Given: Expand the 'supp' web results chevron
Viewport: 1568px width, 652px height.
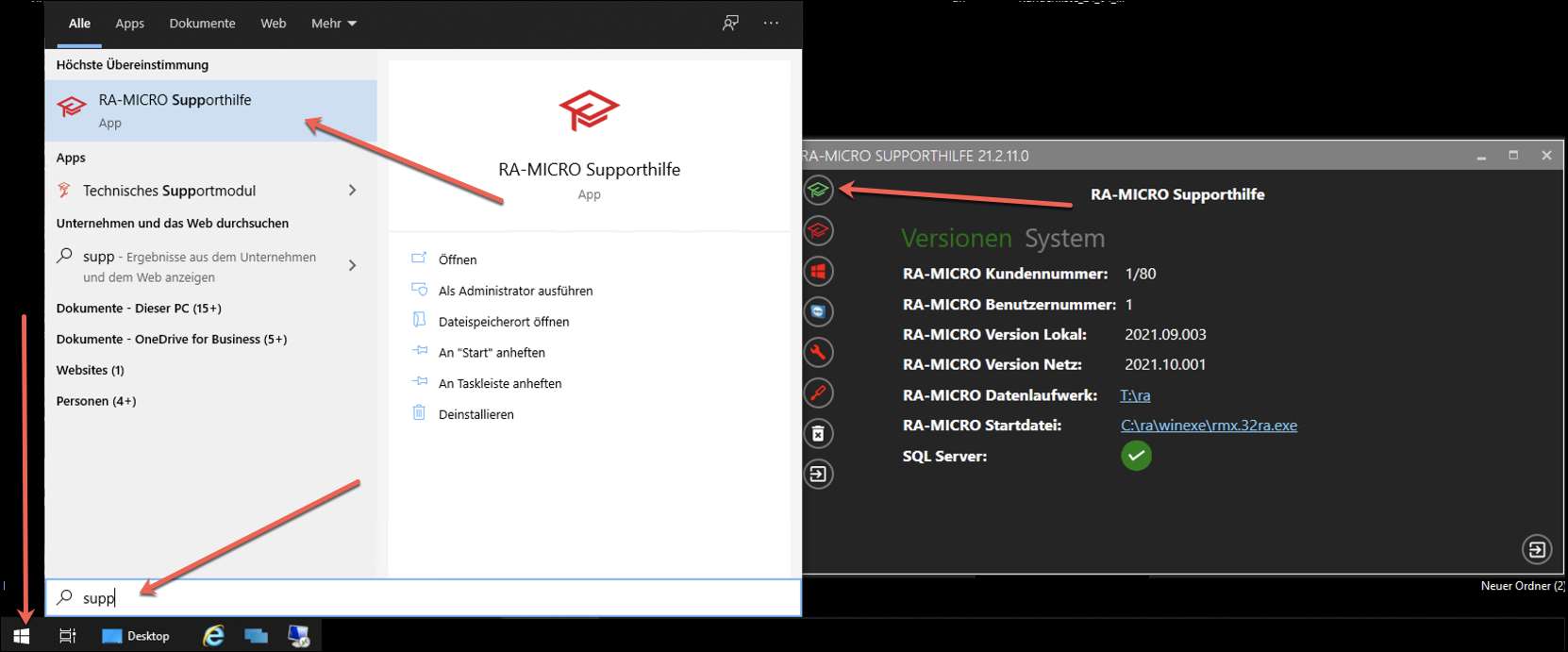Looking at the screenshot, I should [x=353, y=266].
